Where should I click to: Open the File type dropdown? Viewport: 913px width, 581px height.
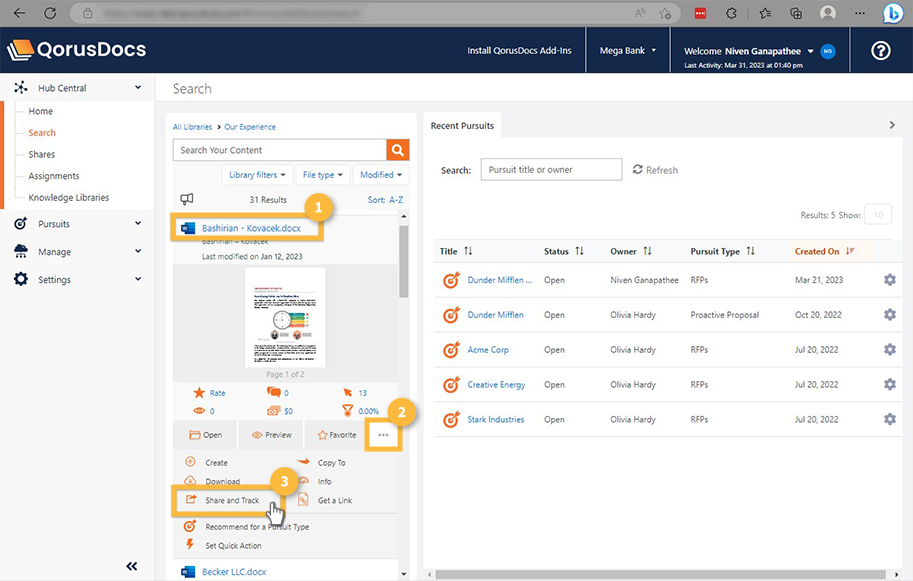323,175
